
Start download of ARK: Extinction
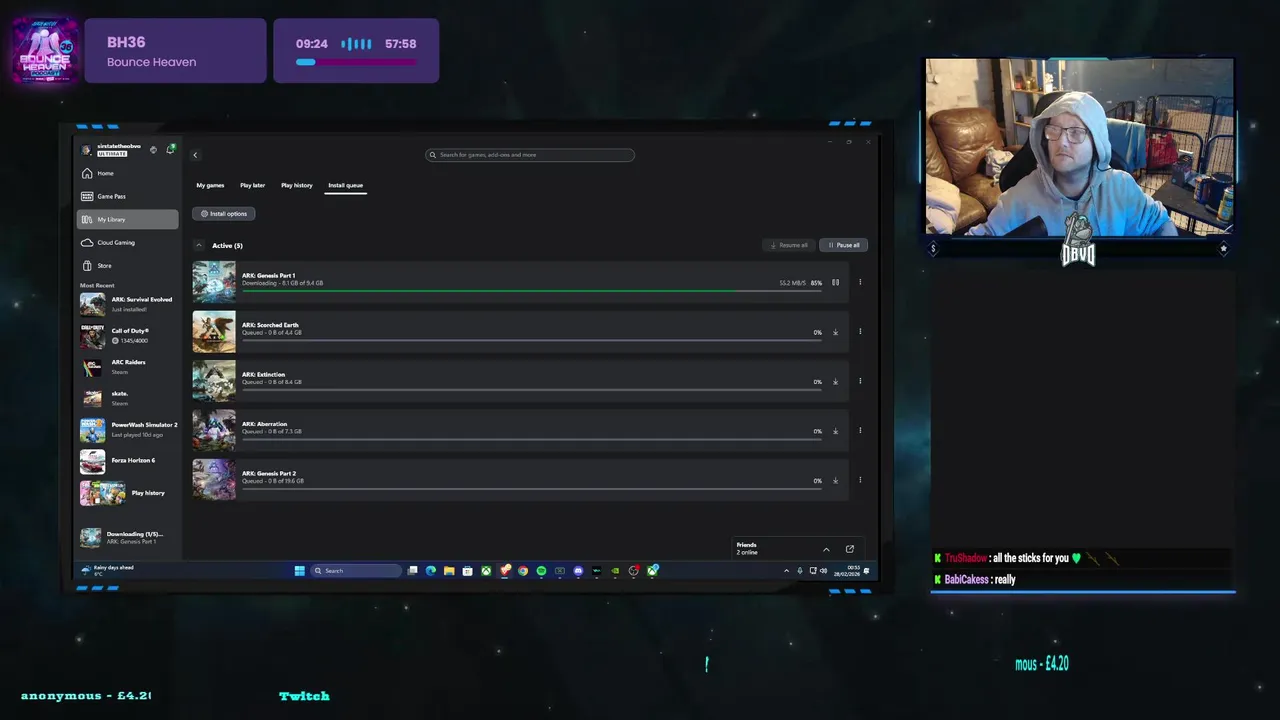point(836,381)
